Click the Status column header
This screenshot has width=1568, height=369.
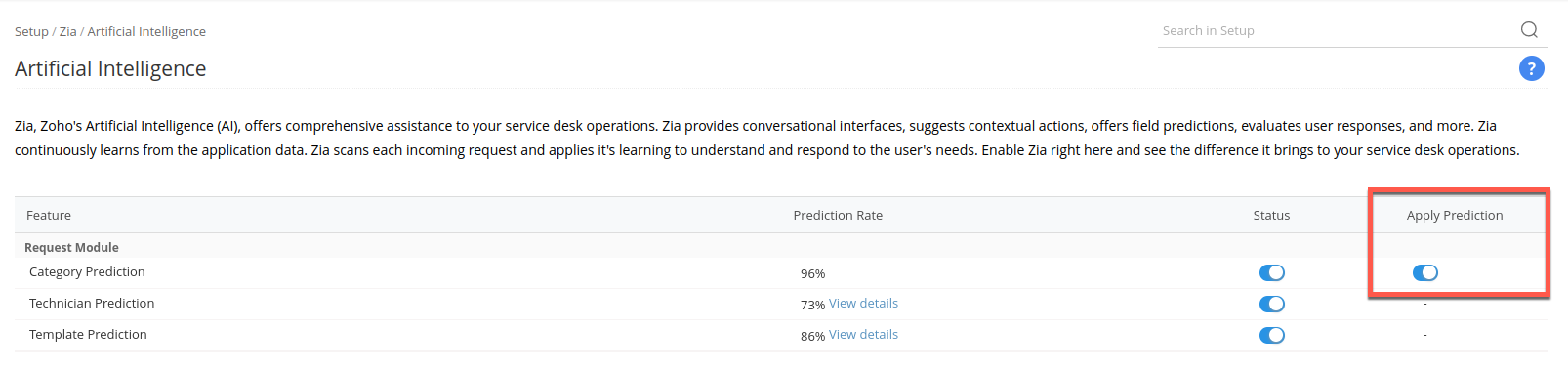pyautogui.click(x=1271, y=215)
